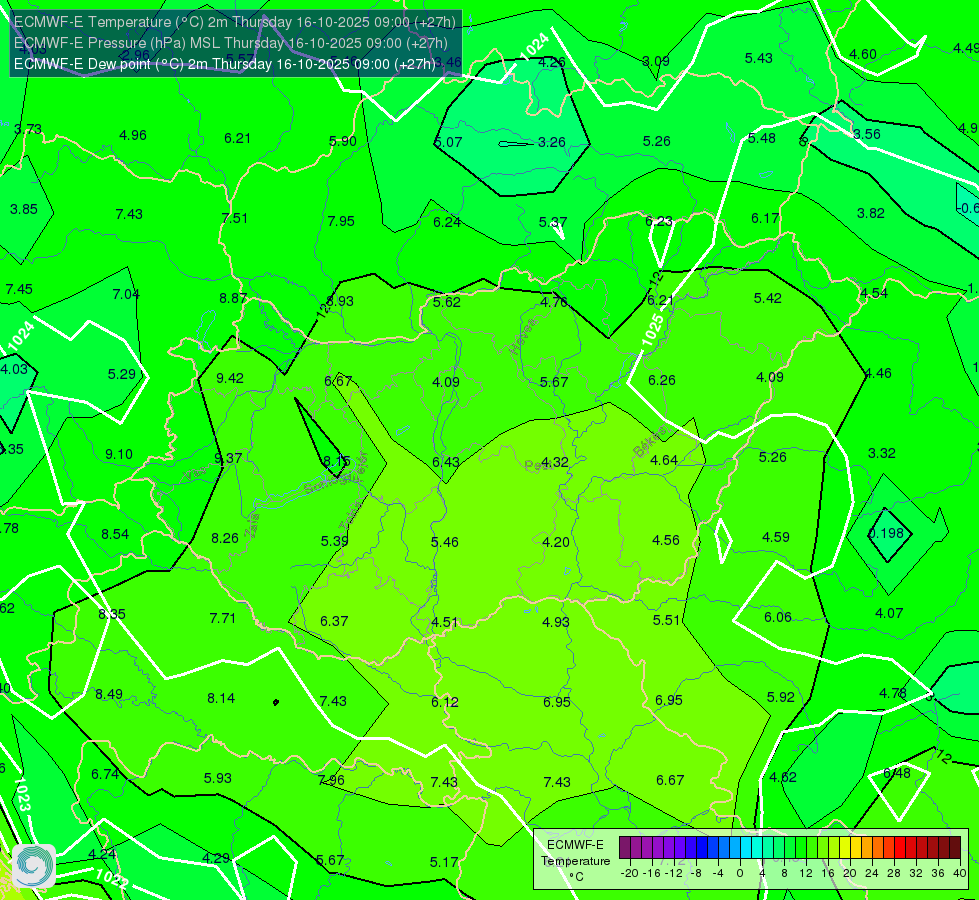Click the dew point value 3.82
This screenshot has height=900, width=979.
pyautogui.click(x=870, y=213)
